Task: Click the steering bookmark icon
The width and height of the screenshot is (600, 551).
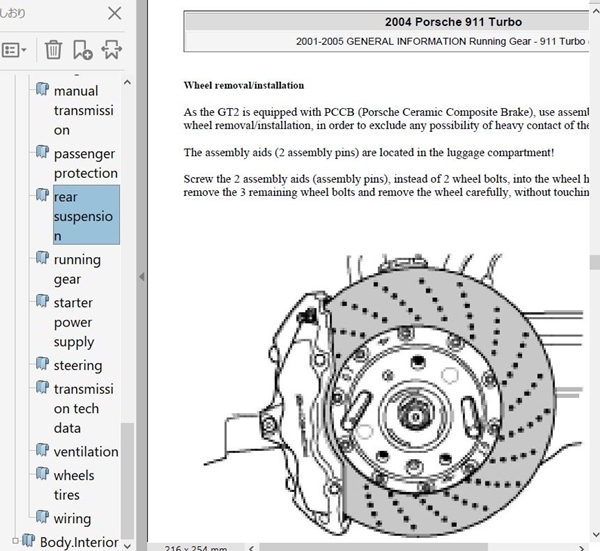Action: tap(42, 364)
